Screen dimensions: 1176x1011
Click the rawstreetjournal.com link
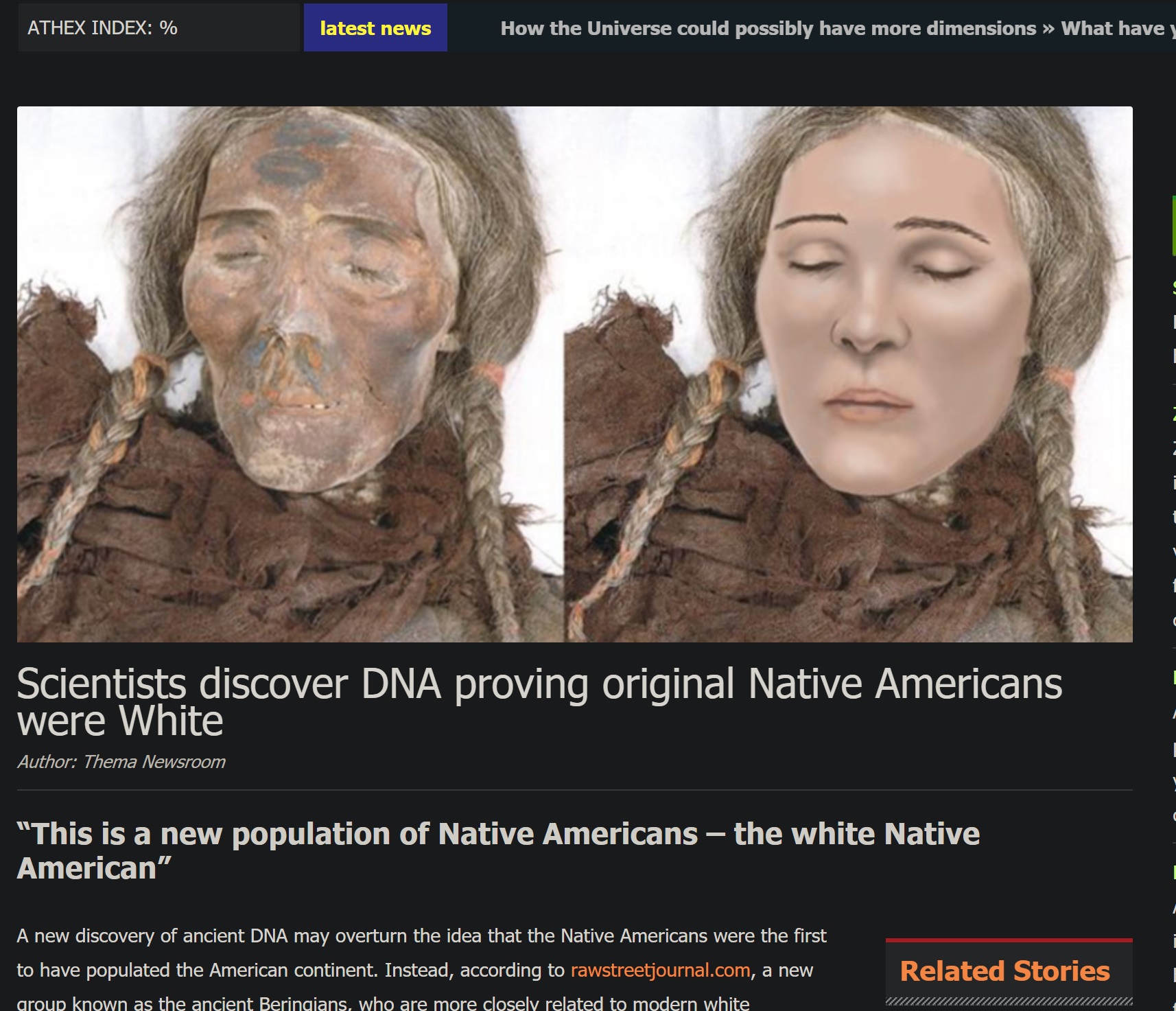pos(660,970)
